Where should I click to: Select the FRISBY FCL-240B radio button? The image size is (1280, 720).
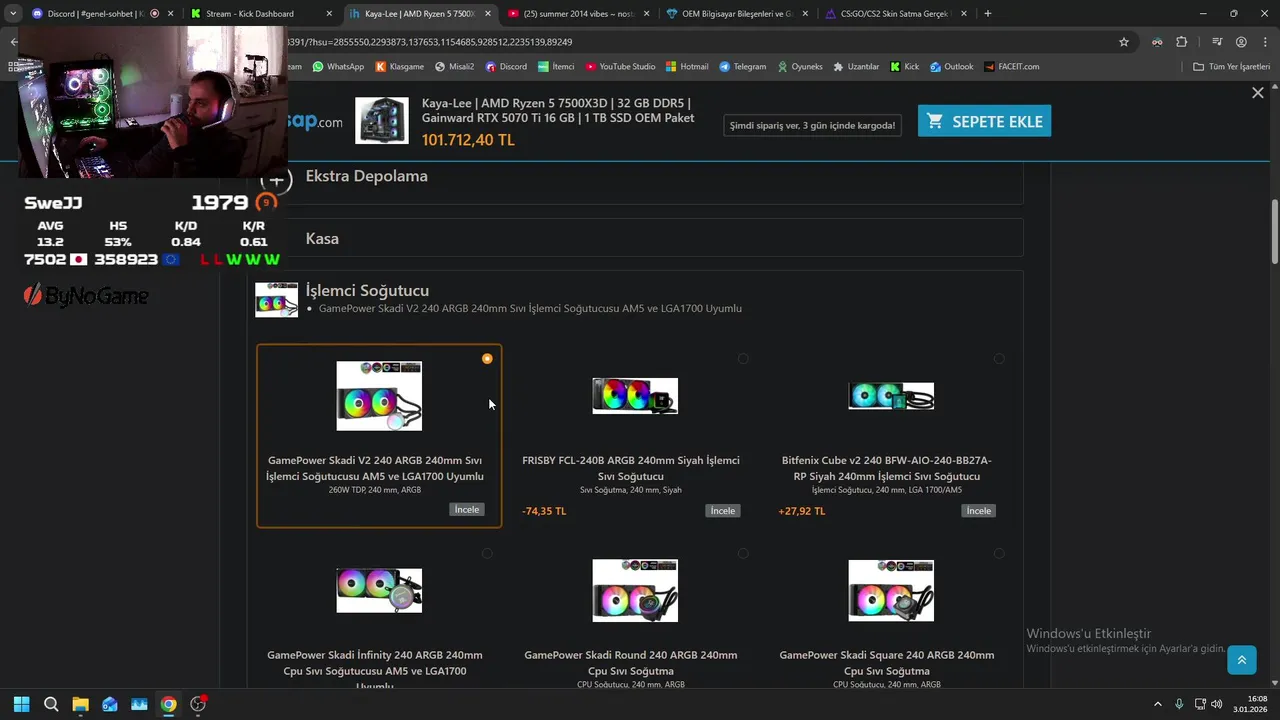tap(743, 358)
